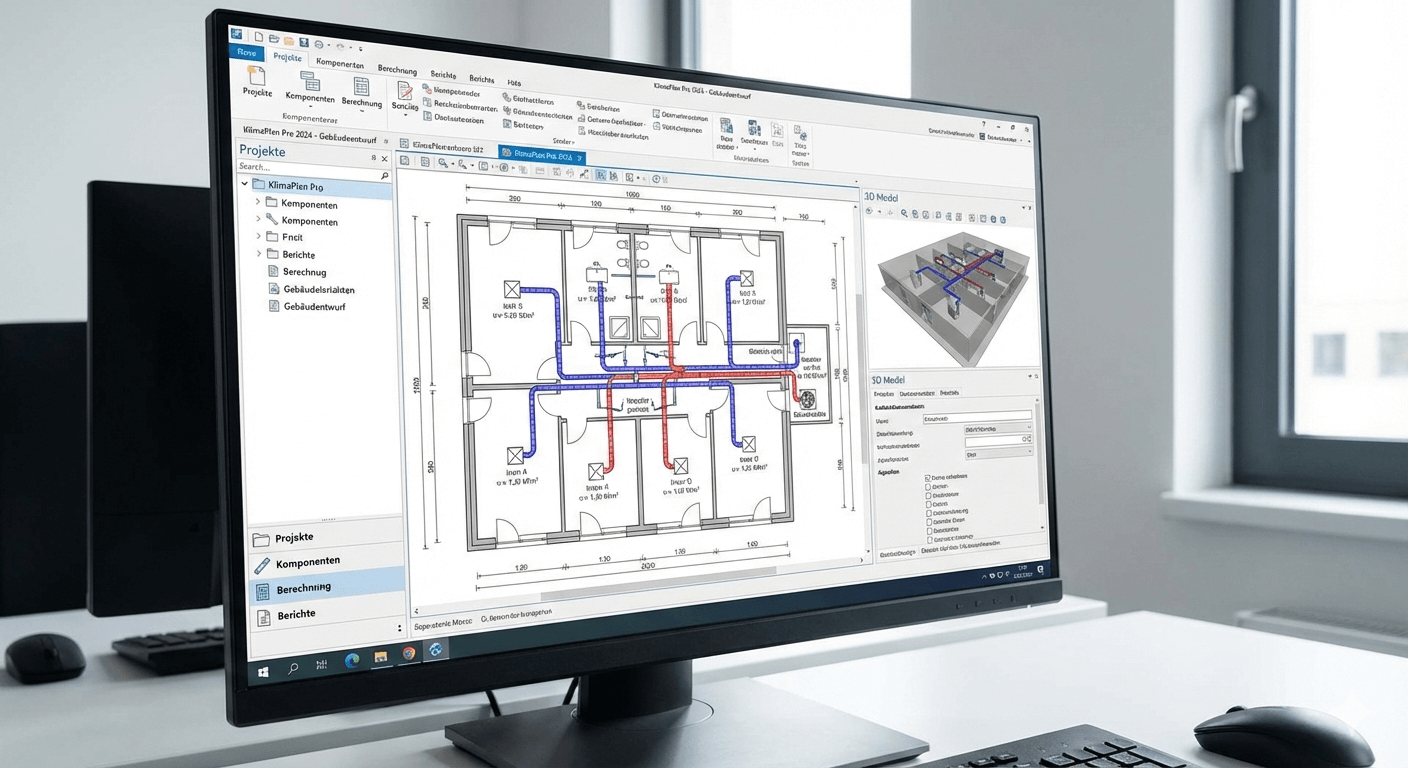This screenshot has height=768, width=1408.
Task: Click the save disk icon in quick access toolbar
Action: [x=302, y=43]
